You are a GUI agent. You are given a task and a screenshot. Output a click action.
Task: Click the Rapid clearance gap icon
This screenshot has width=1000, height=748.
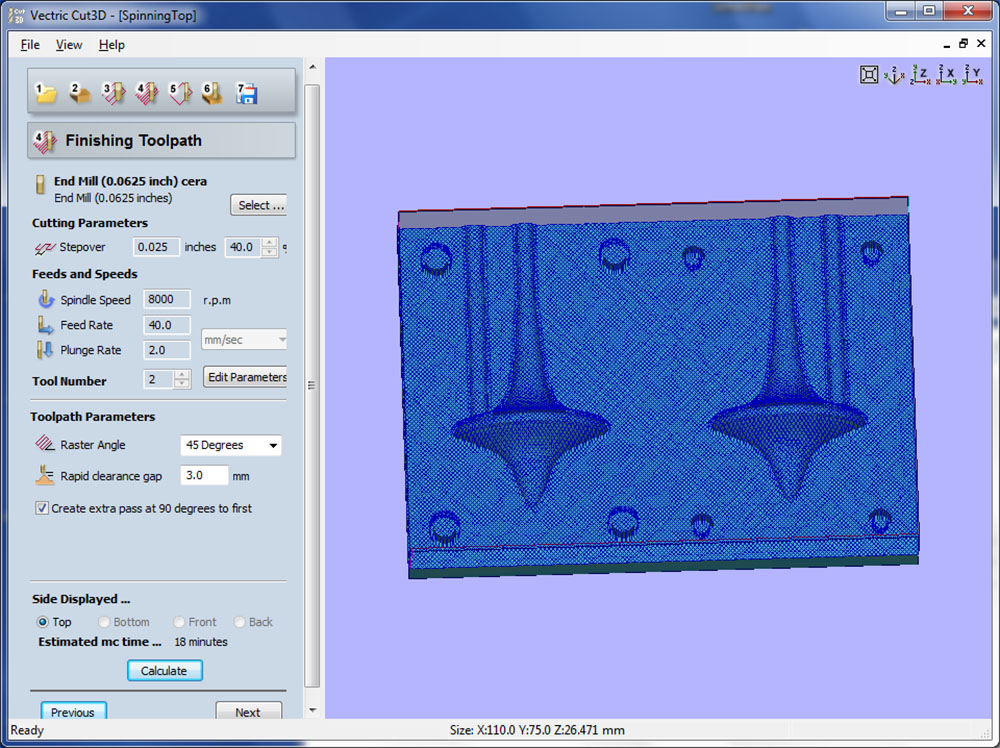[45, 475]
